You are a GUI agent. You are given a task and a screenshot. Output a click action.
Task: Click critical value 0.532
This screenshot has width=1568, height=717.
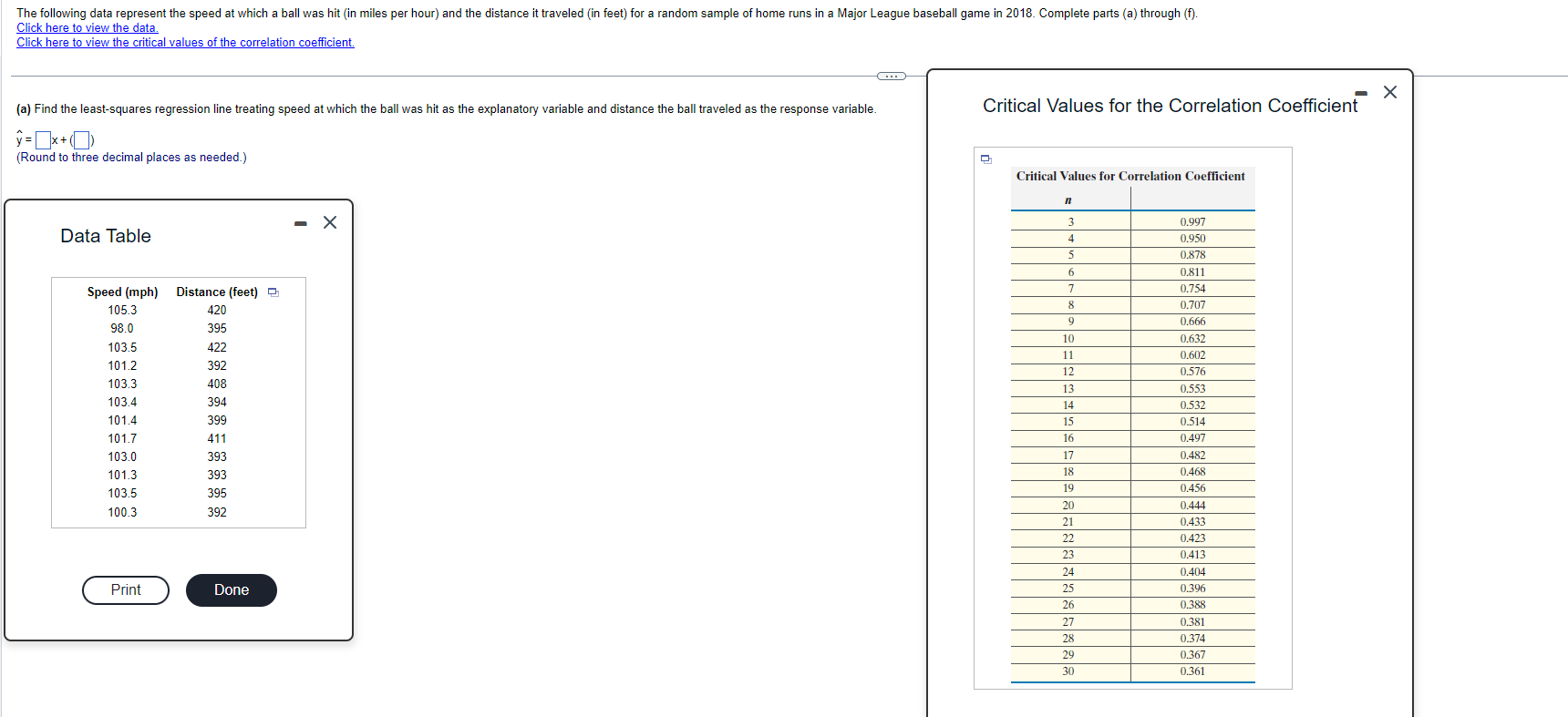pyautogui.click(x=1192, y=405)
